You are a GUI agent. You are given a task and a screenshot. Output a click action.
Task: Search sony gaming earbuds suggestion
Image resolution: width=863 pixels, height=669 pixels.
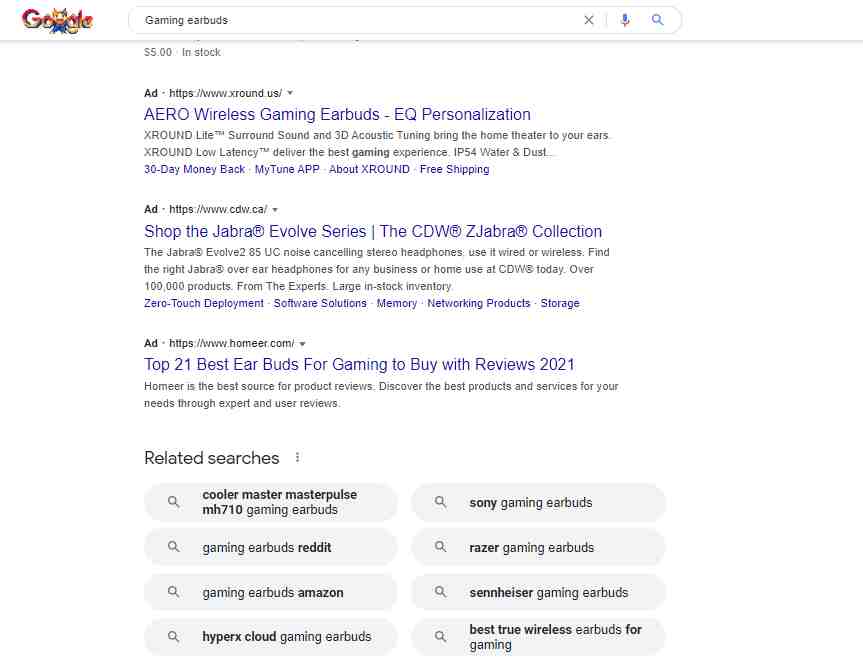538,502
